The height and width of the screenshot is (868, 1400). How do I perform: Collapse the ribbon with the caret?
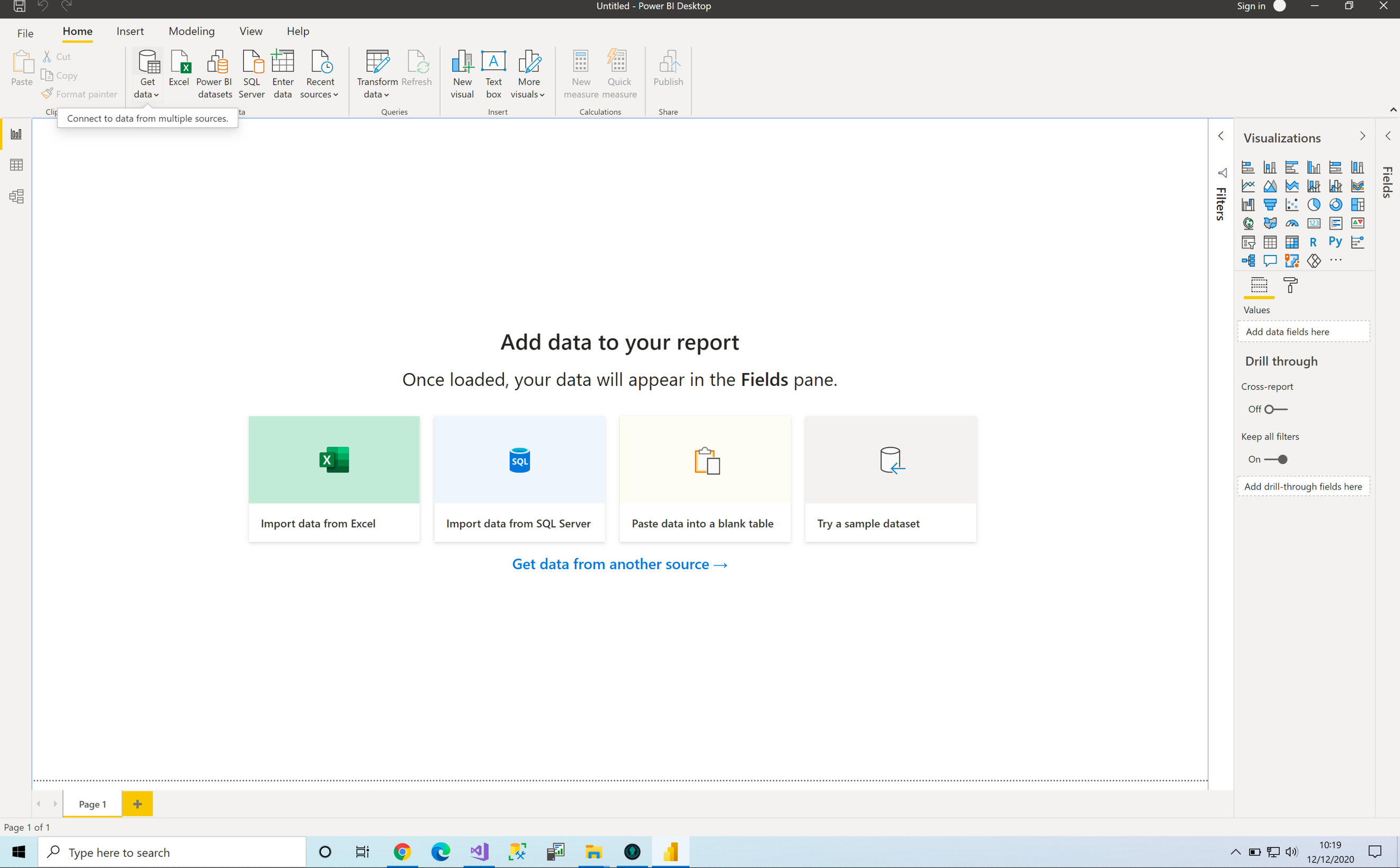click(x=1393, y=110)
